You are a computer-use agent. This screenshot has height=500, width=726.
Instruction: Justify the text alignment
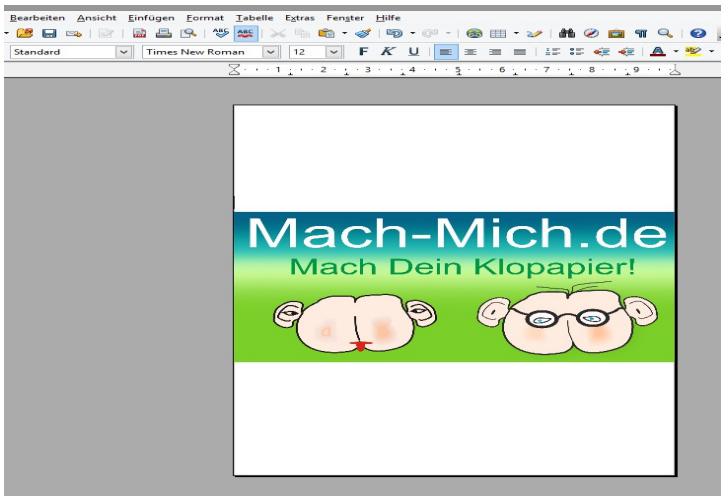(x=519, y=52)
